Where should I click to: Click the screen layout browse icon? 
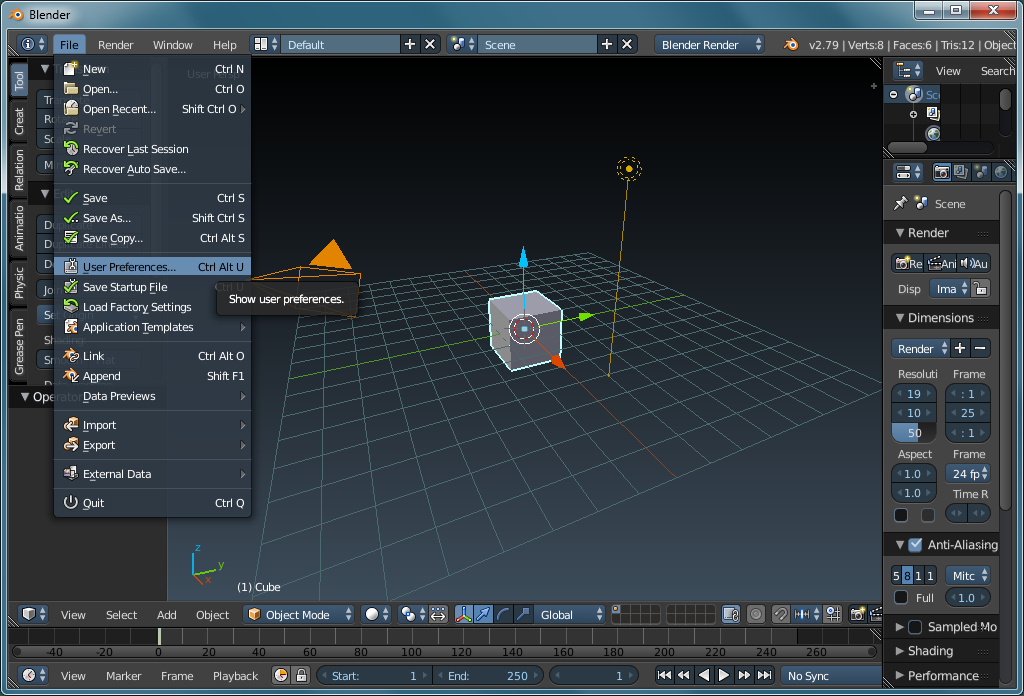(x=265, y=44)
